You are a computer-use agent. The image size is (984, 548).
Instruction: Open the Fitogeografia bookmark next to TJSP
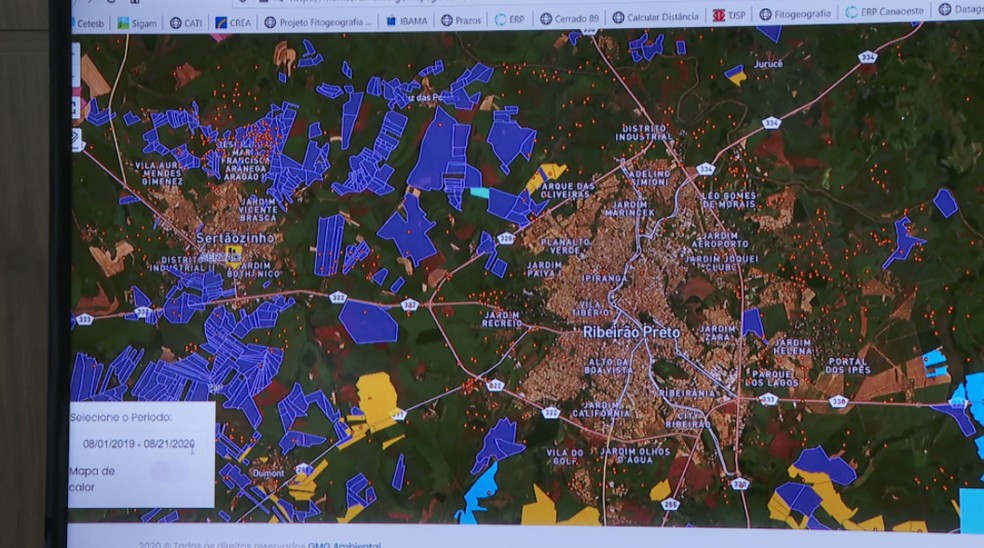795,13
